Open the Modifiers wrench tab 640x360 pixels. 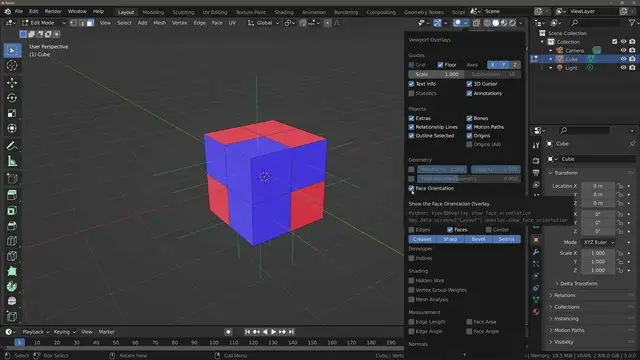(x=536, y=252)
